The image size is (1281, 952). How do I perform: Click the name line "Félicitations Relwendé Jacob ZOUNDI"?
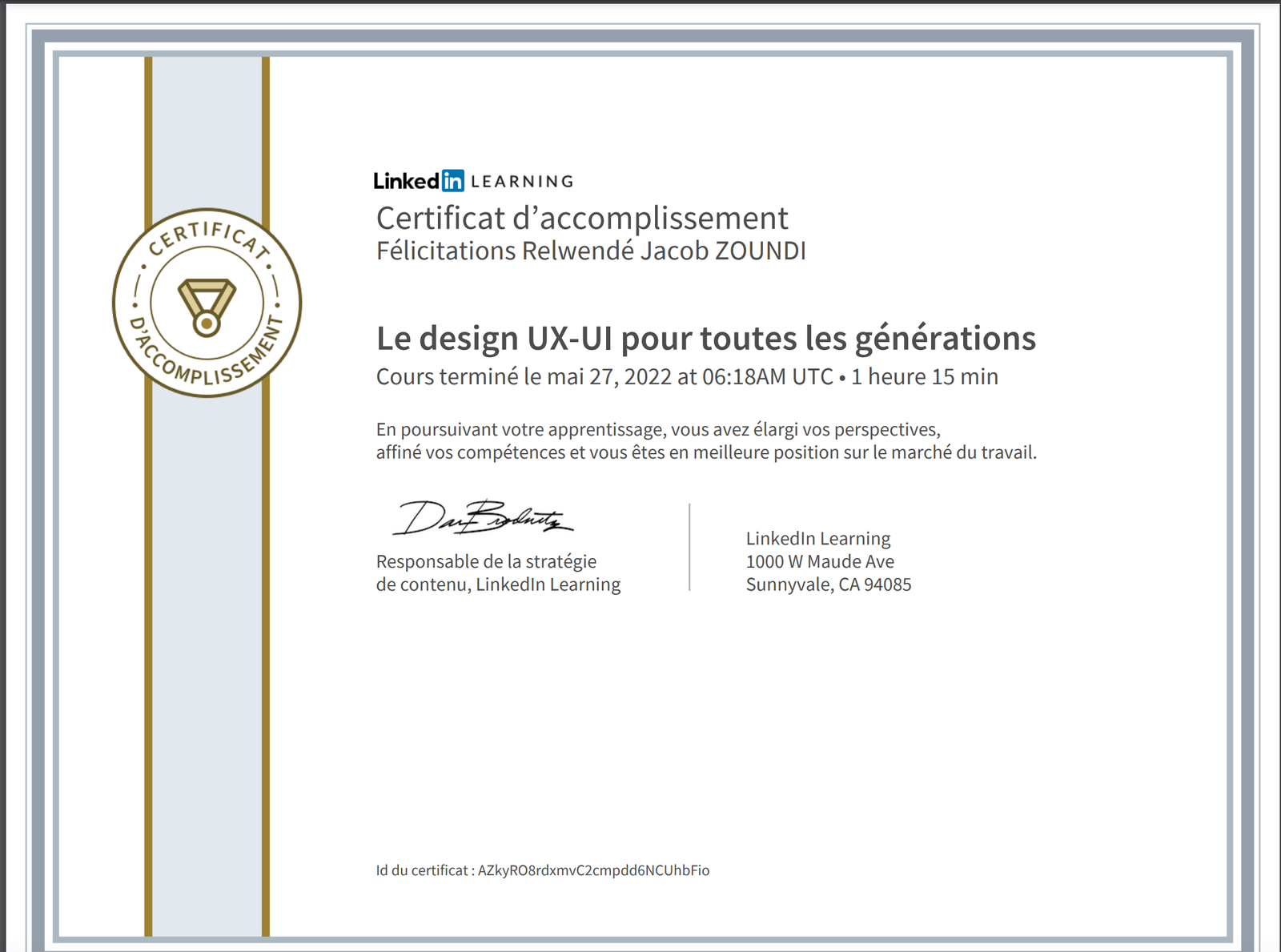591,251
